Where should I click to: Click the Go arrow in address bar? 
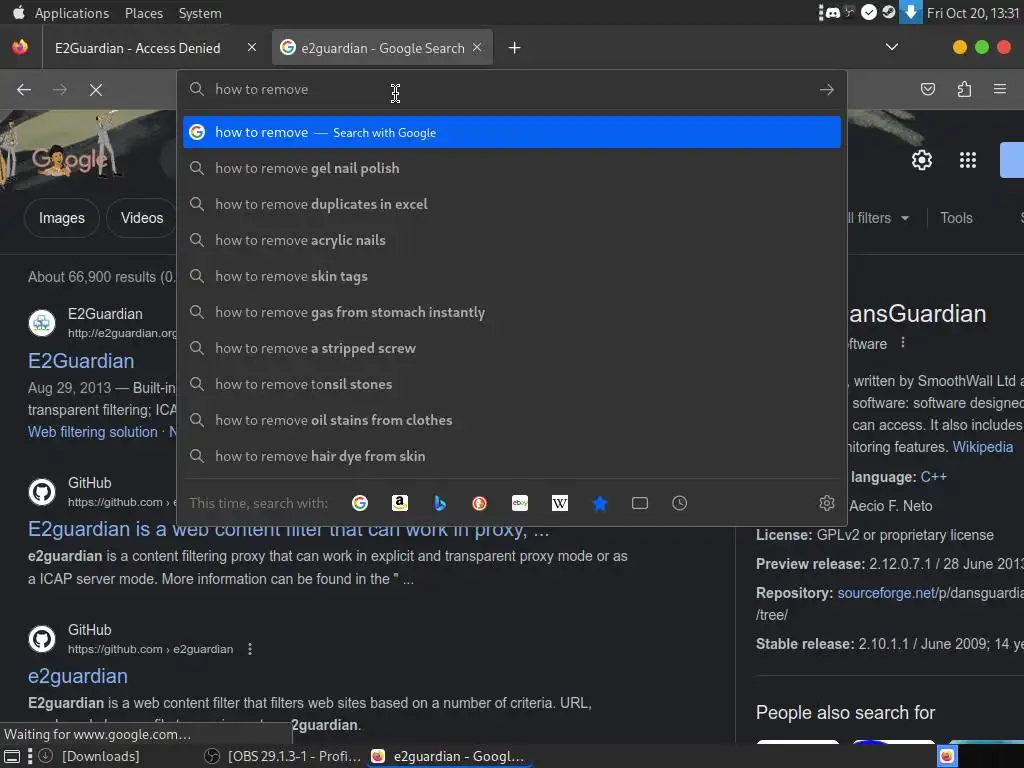827,89
